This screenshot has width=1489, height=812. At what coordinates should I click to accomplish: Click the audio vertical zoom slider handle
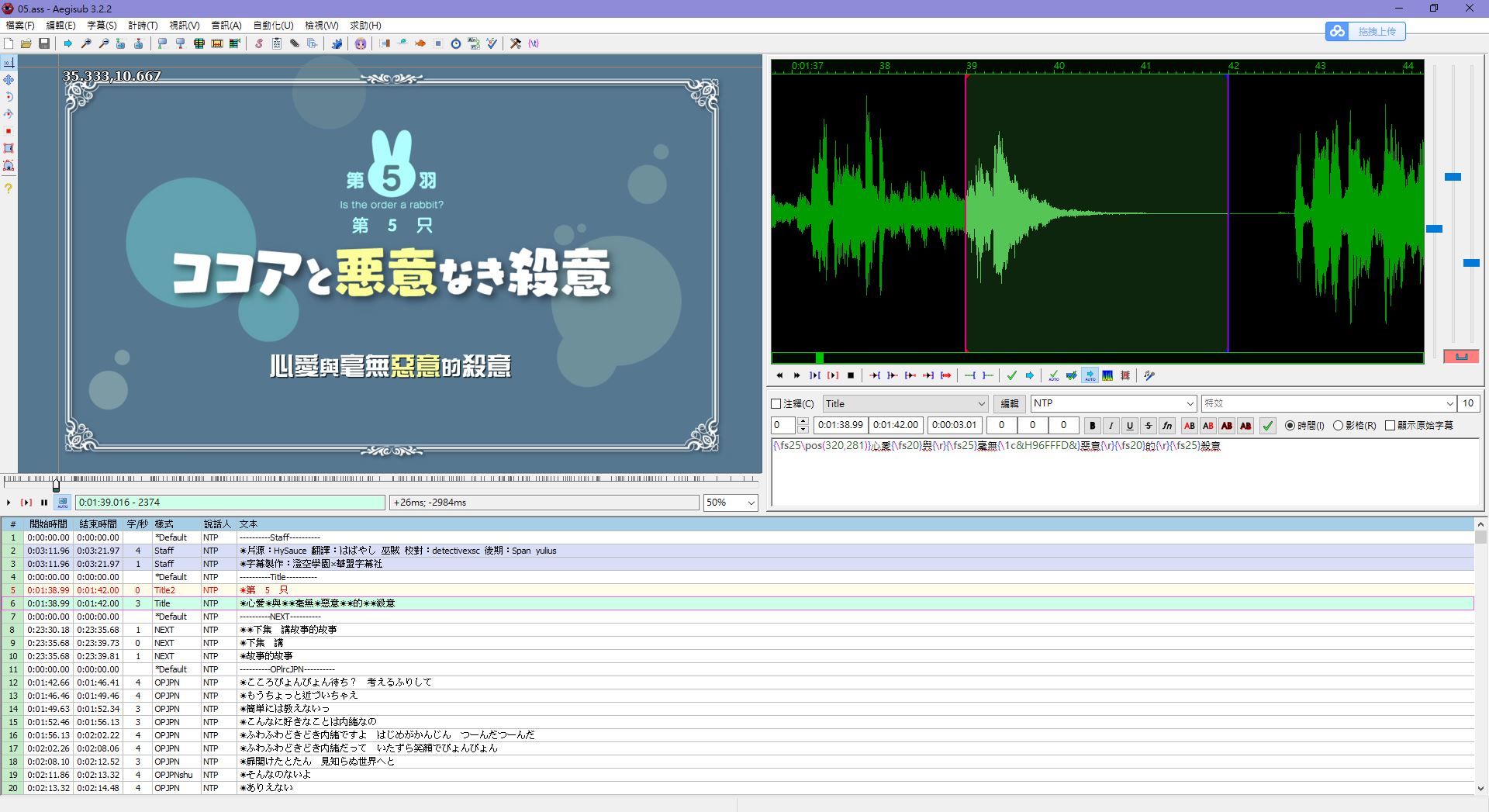1453,177
